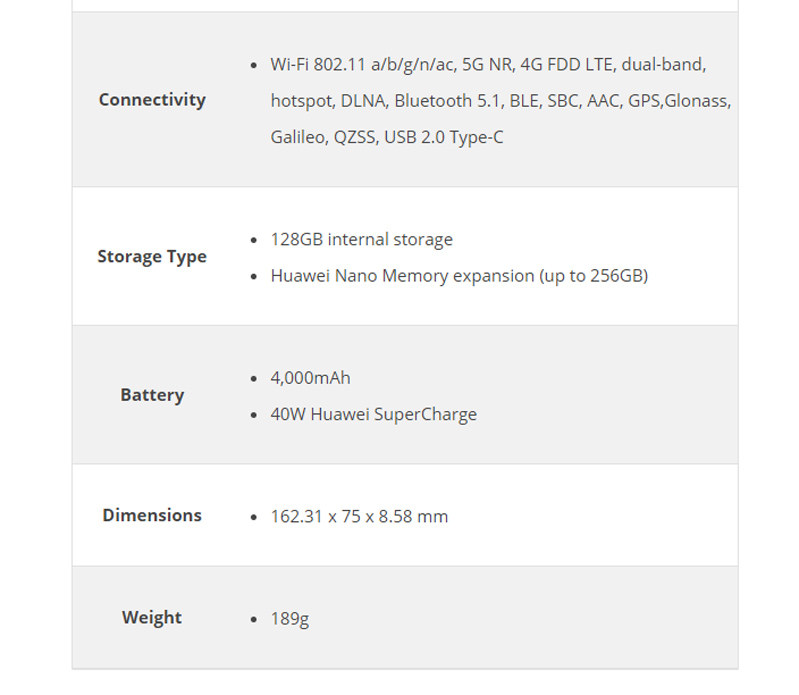Click the 4,000mAh battery capacity text
Screen dimensions: 799x695
pyautogui.click(x=311, y=378)
